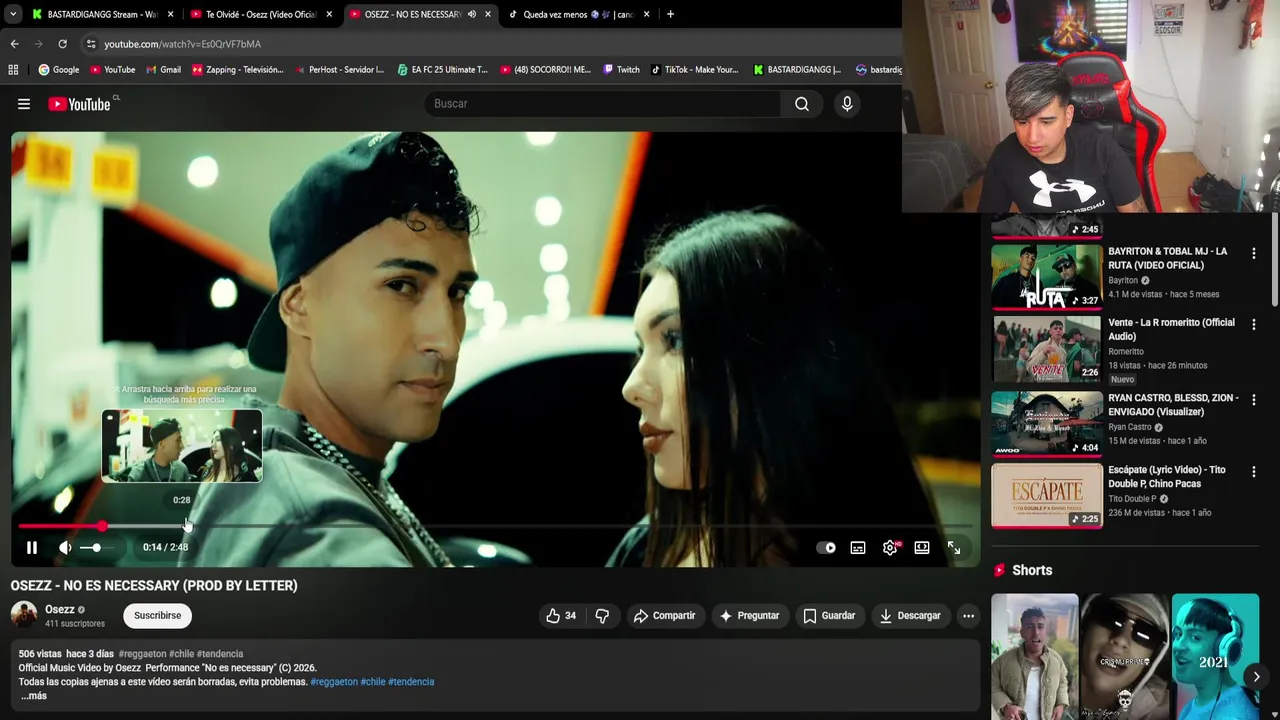This screenshot has width=1280, height=720.
Task: Mute tab via speaker icon on tab
Action: (472, 14)
